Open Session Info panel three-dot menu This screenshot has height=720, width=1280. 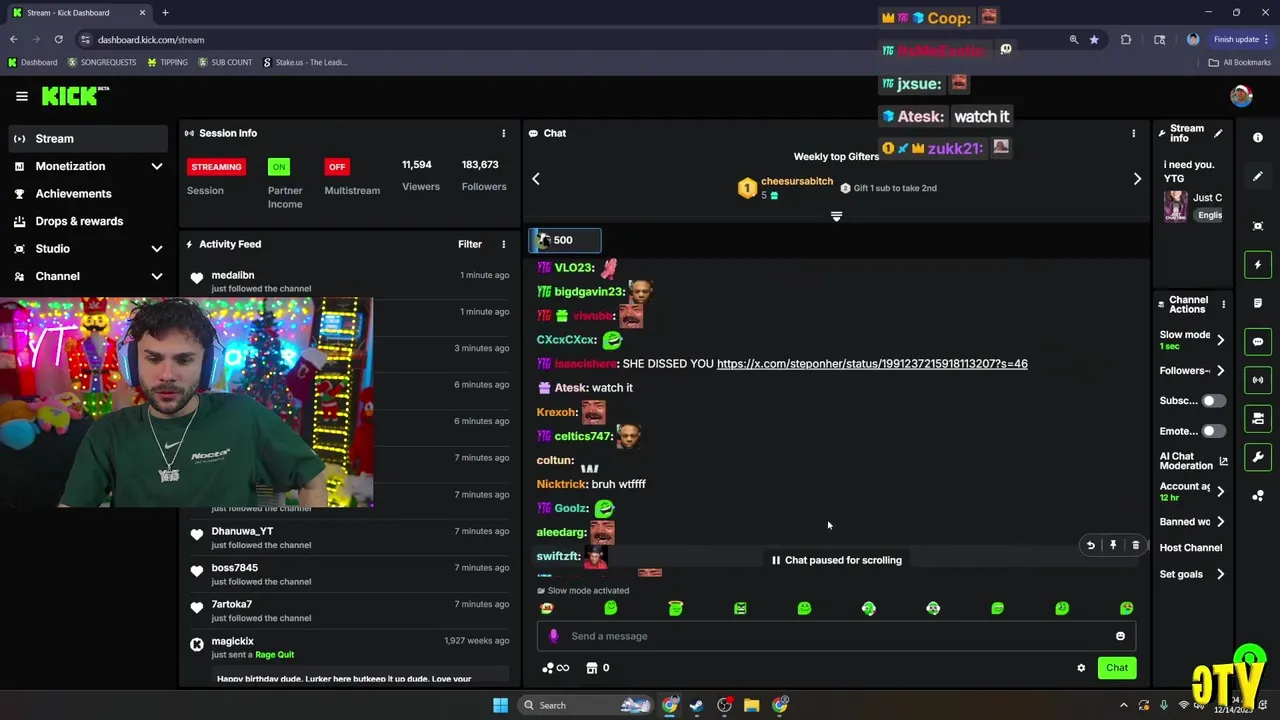point(503,133)
